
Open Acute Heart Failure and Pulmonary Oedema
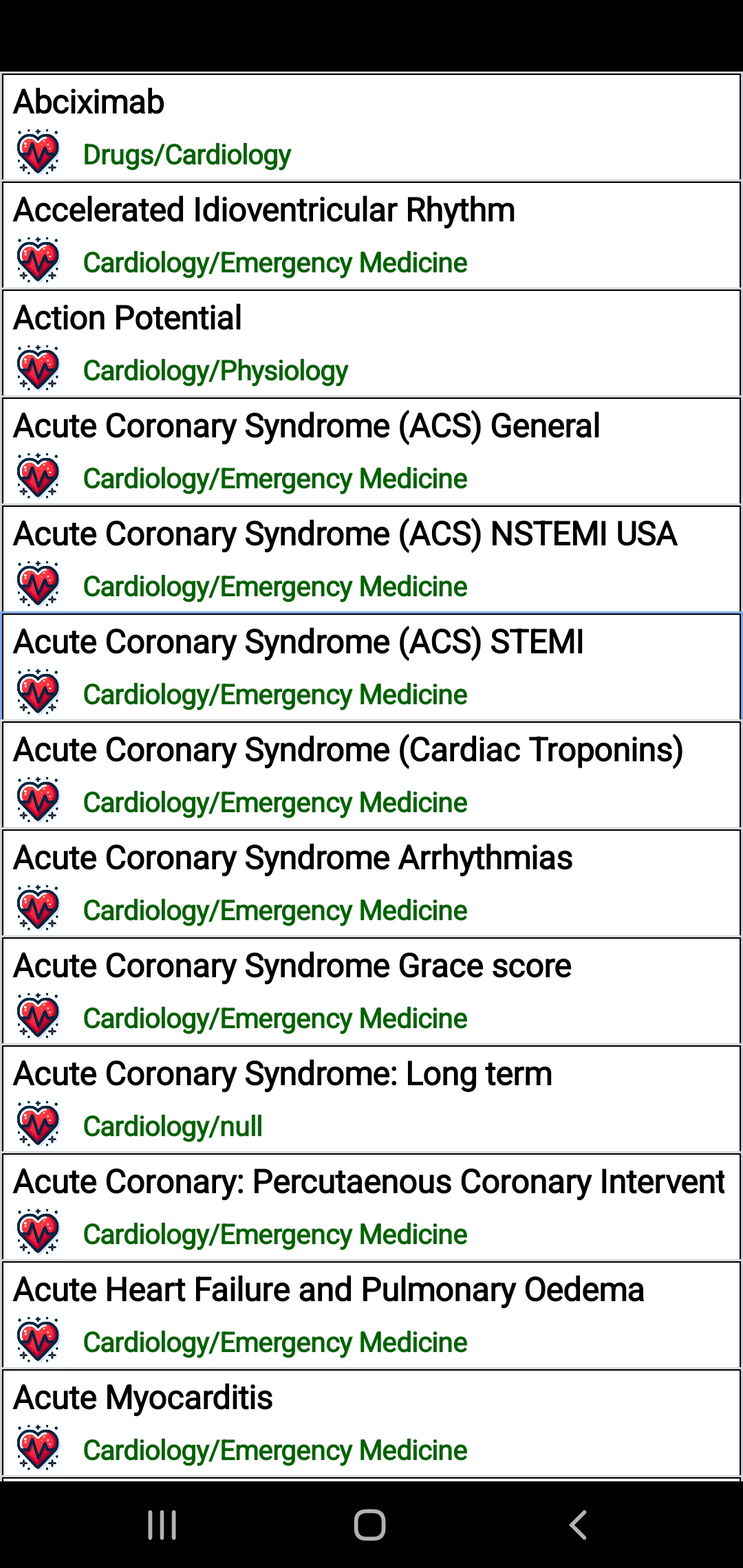point(329,1289)
